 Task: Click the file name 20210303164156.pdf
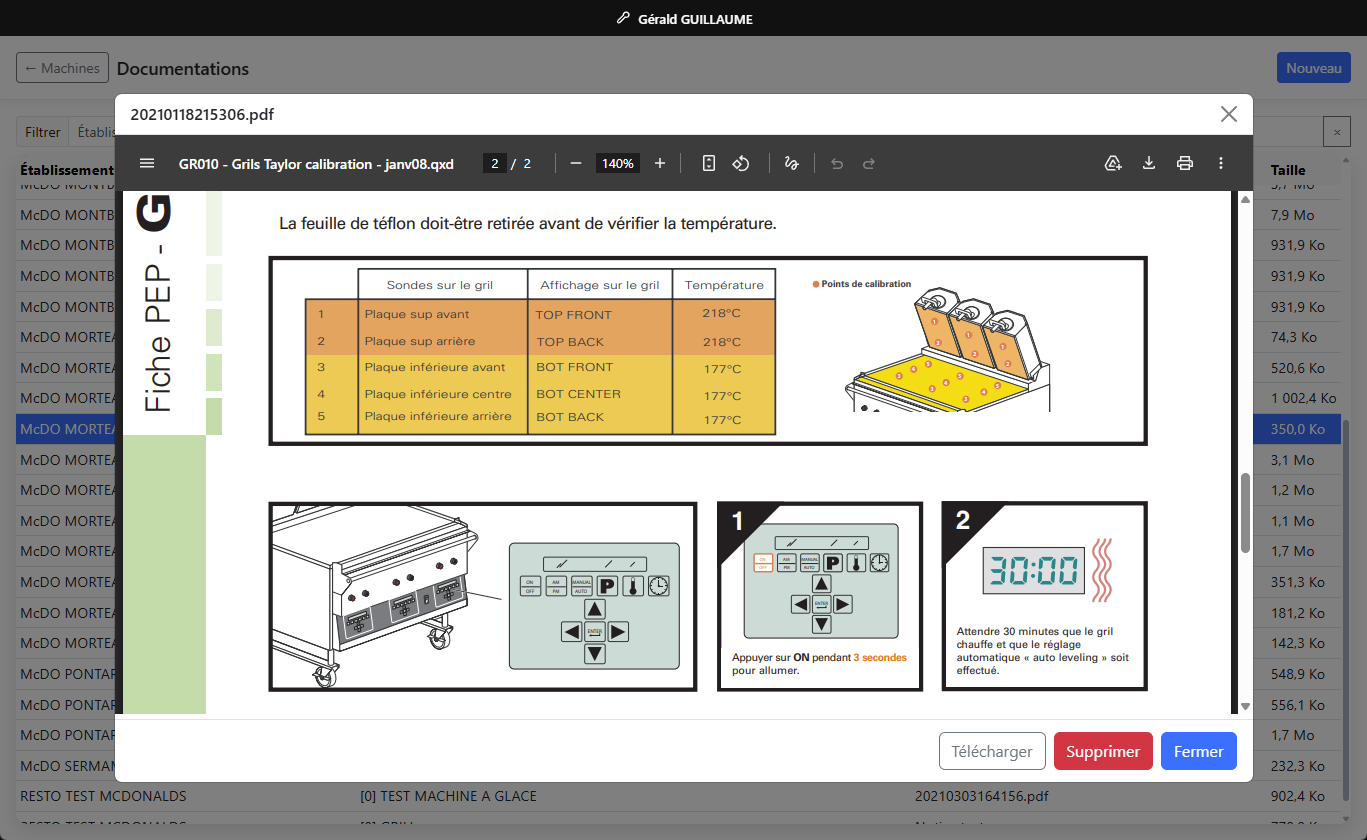pos(982,796)
